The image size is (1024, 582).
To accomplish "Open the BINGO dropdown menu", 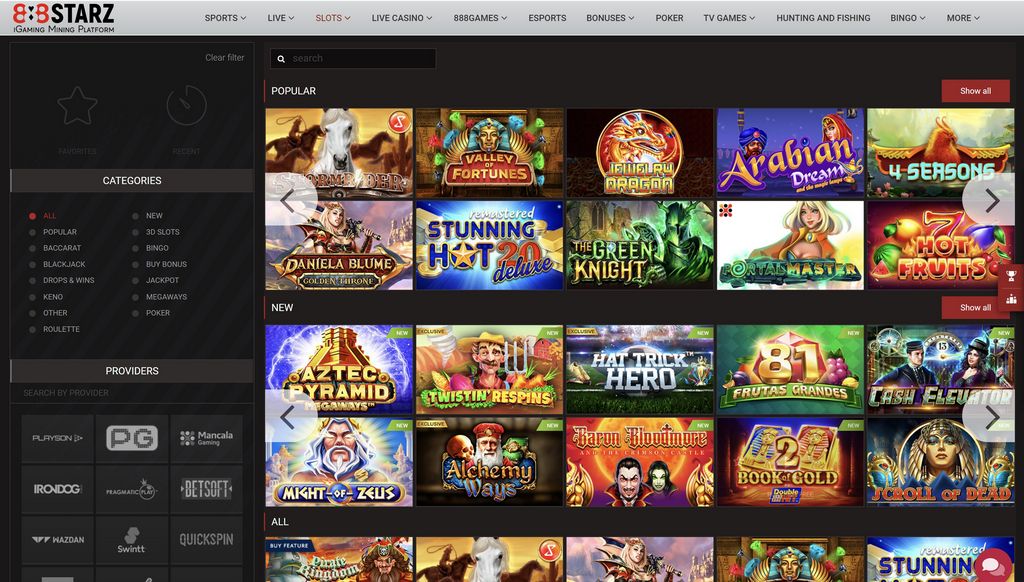I will click(x=905, y=17).
